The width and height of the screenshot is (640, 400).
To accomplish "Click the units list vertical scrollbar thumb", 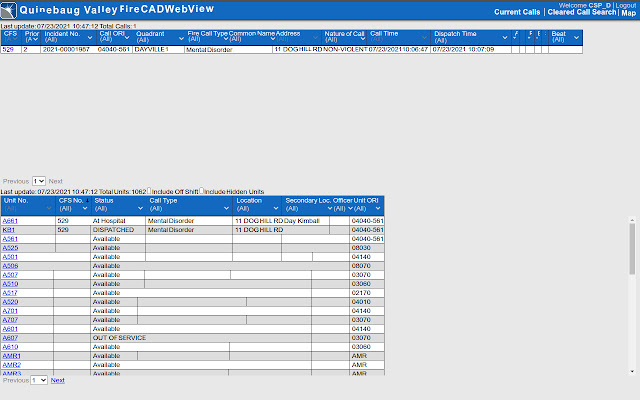I will click(x=632, y=249).
